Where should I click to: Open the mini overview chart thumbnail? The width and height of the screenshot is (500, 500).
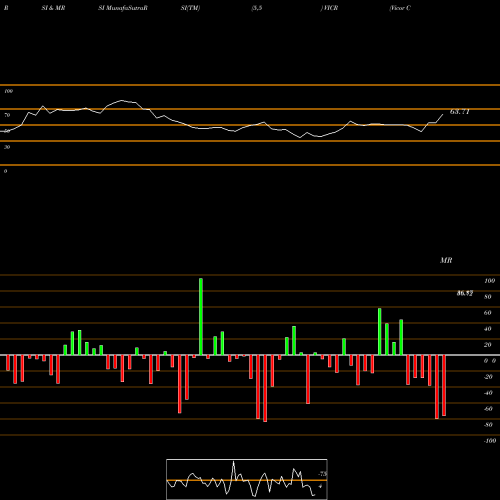point(247,479)
